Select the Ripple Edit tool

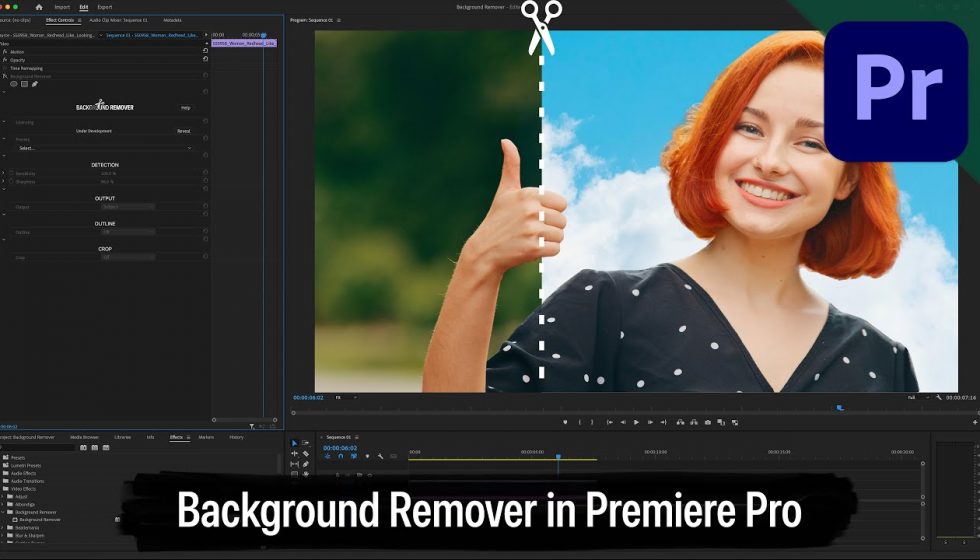(294, 454)
